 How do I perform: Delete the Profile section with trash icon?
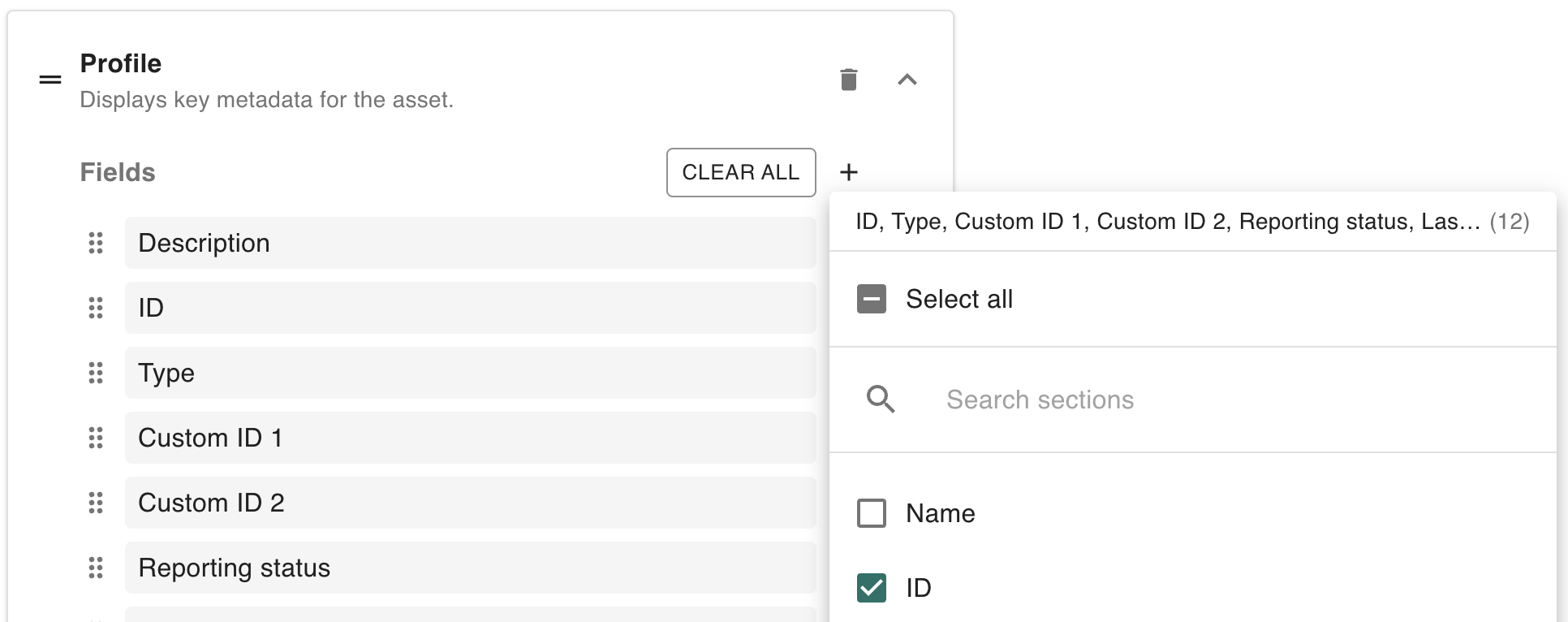[848, 80]
